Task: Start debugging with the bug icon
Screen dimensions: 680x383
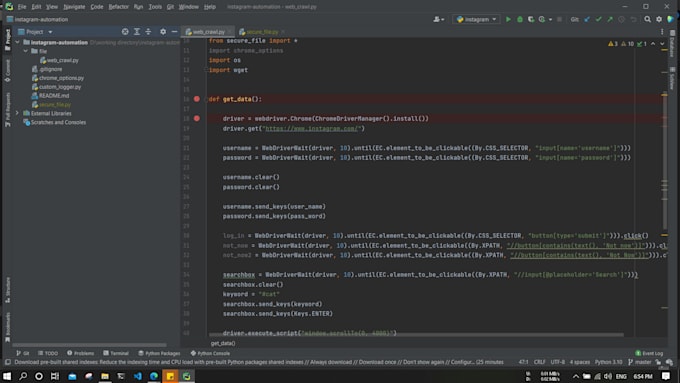Action: click(x=520, y=19)
